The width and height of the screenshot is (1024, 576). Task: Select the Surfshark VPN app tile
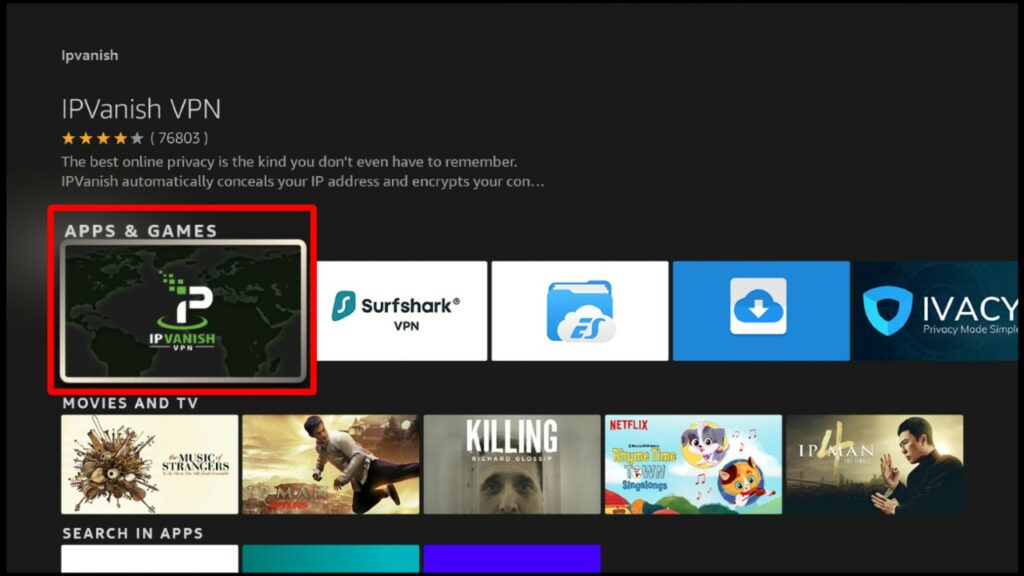click(x=402, y=311)
